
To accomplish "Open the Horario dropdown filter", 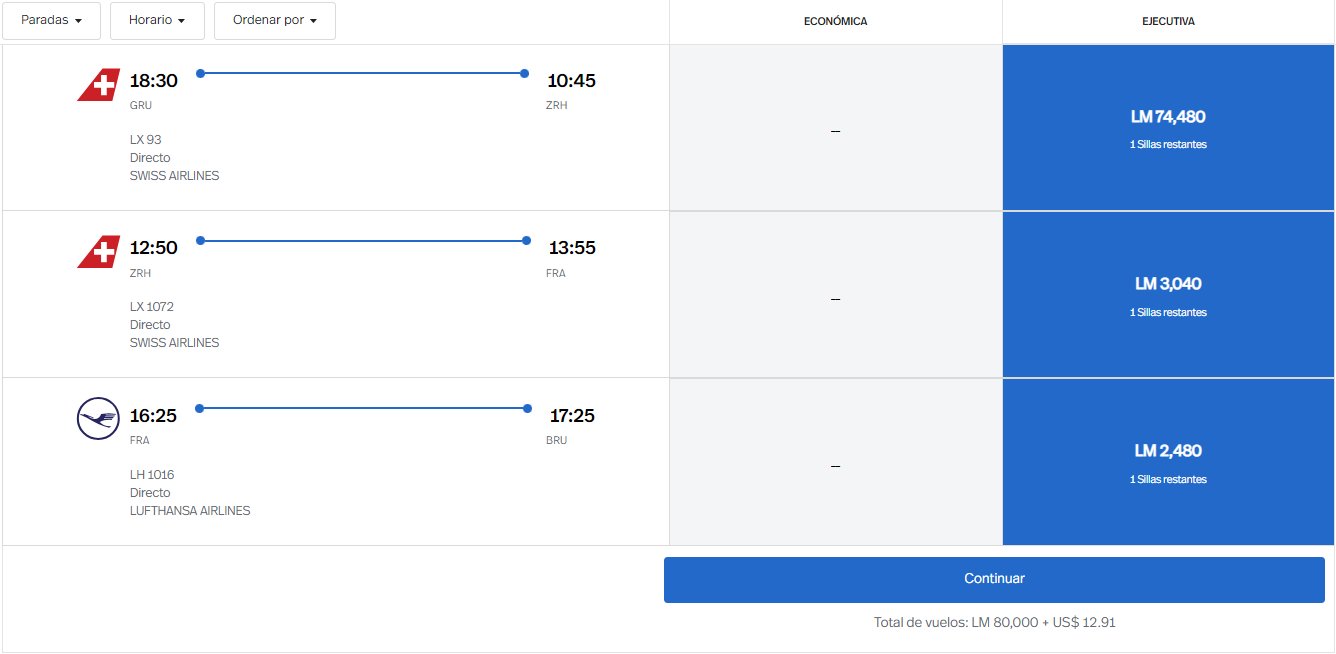I will (157, 21).
